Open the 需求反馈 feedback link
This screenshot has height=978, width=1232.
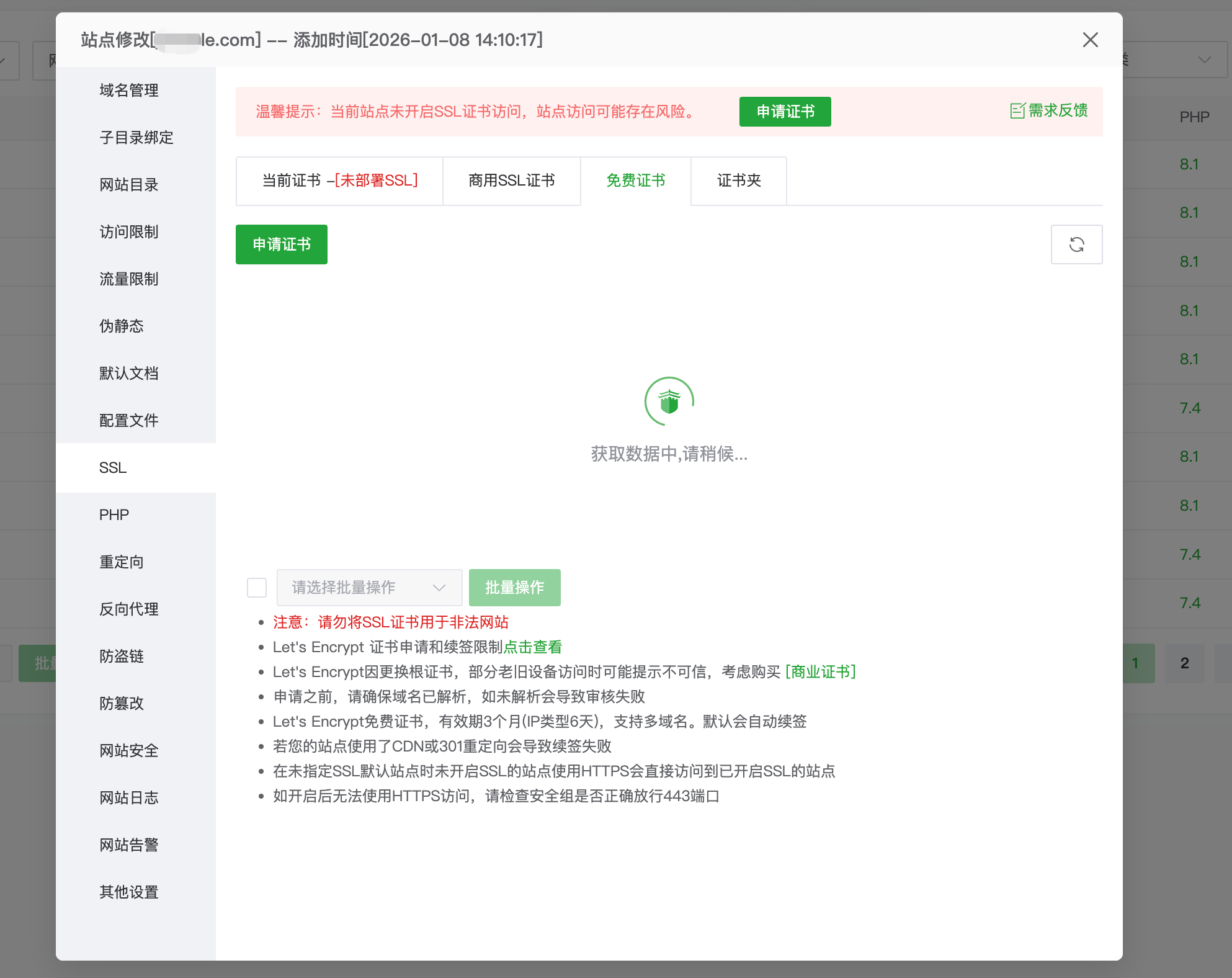pyautogui.click(x=1049, y=110)
